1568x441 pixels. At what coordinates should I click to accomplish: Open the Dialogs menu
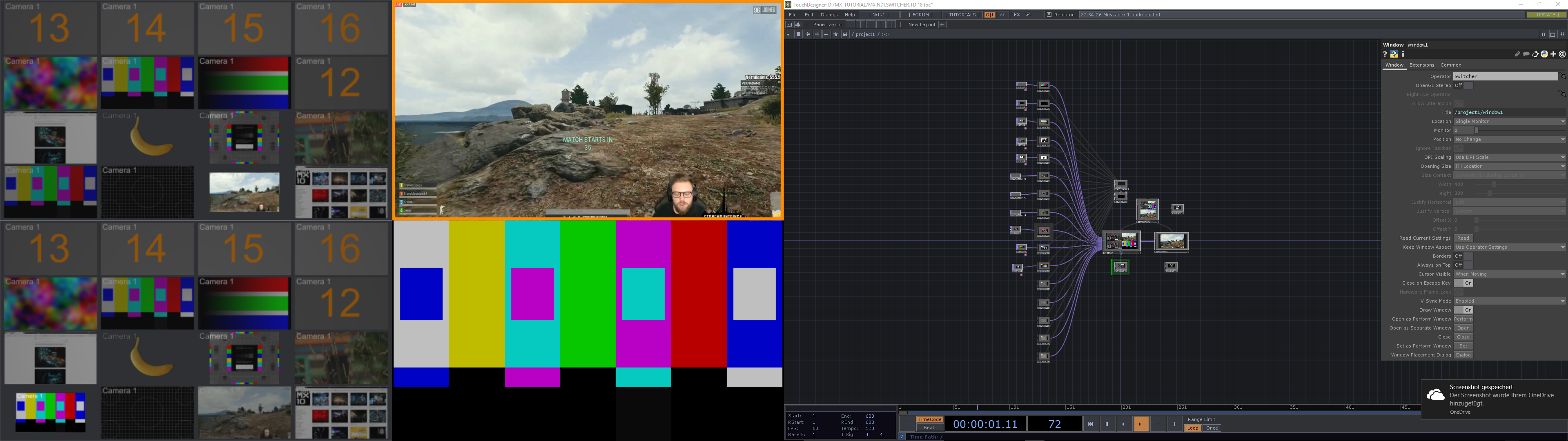coord(829,15)
